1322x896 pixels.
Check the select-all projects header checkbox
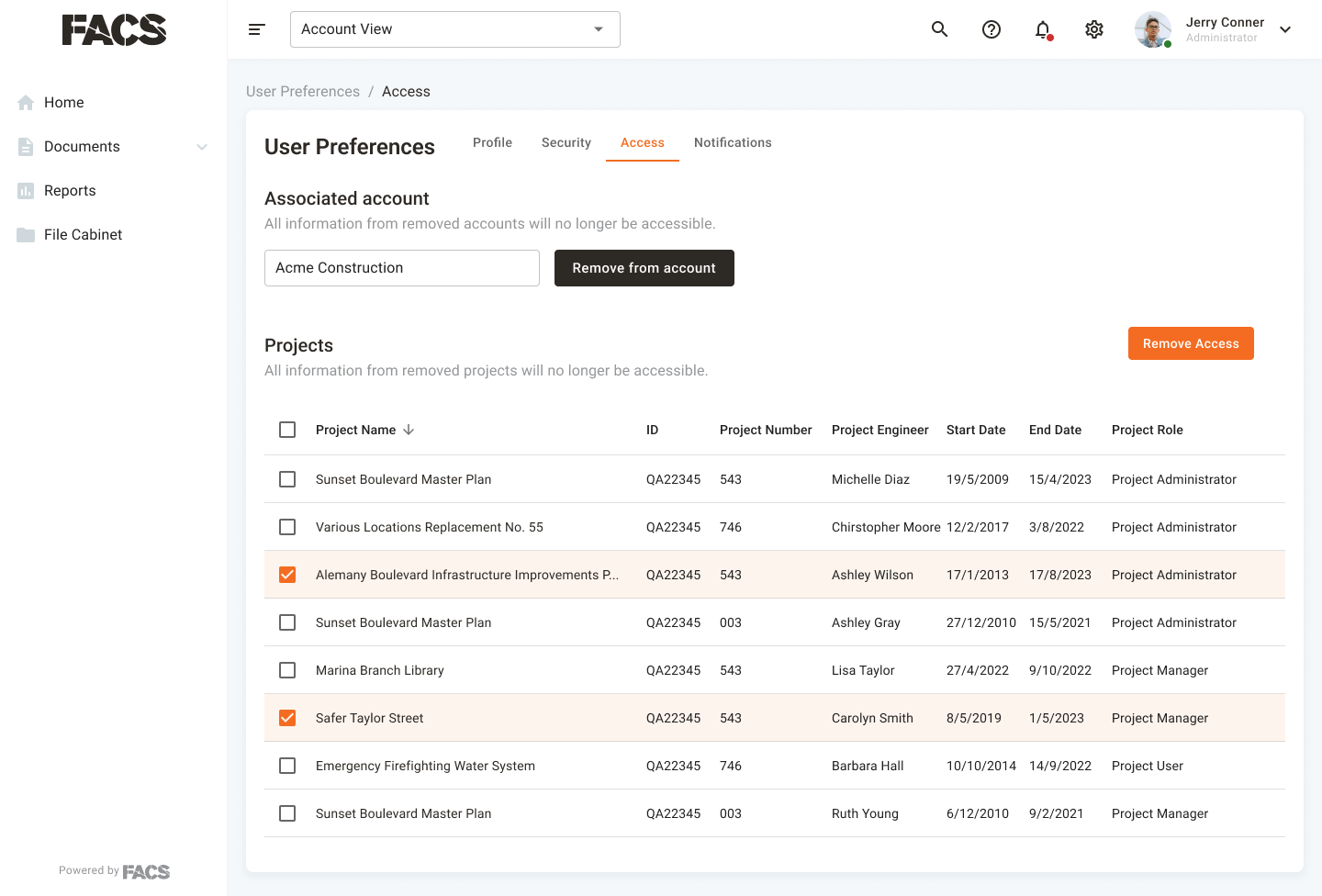tap(287, 430)
